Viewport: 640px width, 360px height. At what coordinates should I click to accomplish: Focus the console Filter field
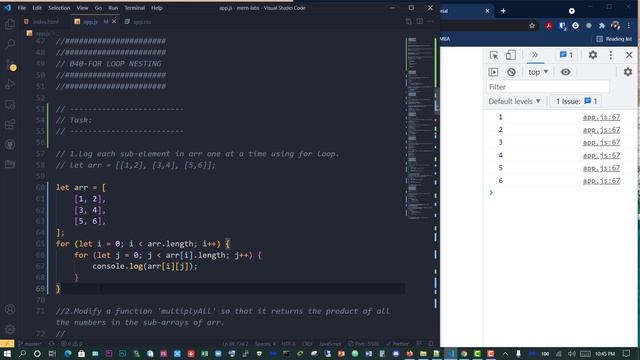point(547,87)
